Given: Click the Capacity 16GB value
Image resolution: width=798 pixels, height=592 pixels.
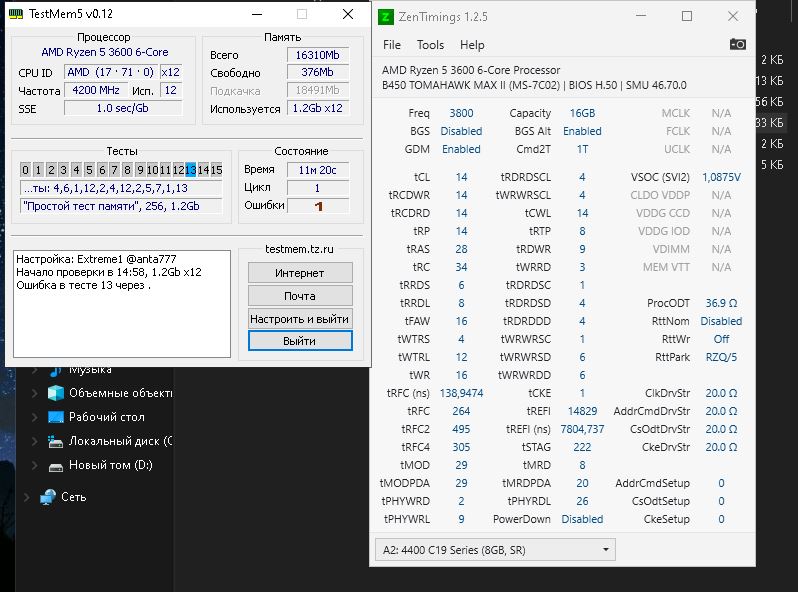Looking at the screenshot, I should [582, 113].
